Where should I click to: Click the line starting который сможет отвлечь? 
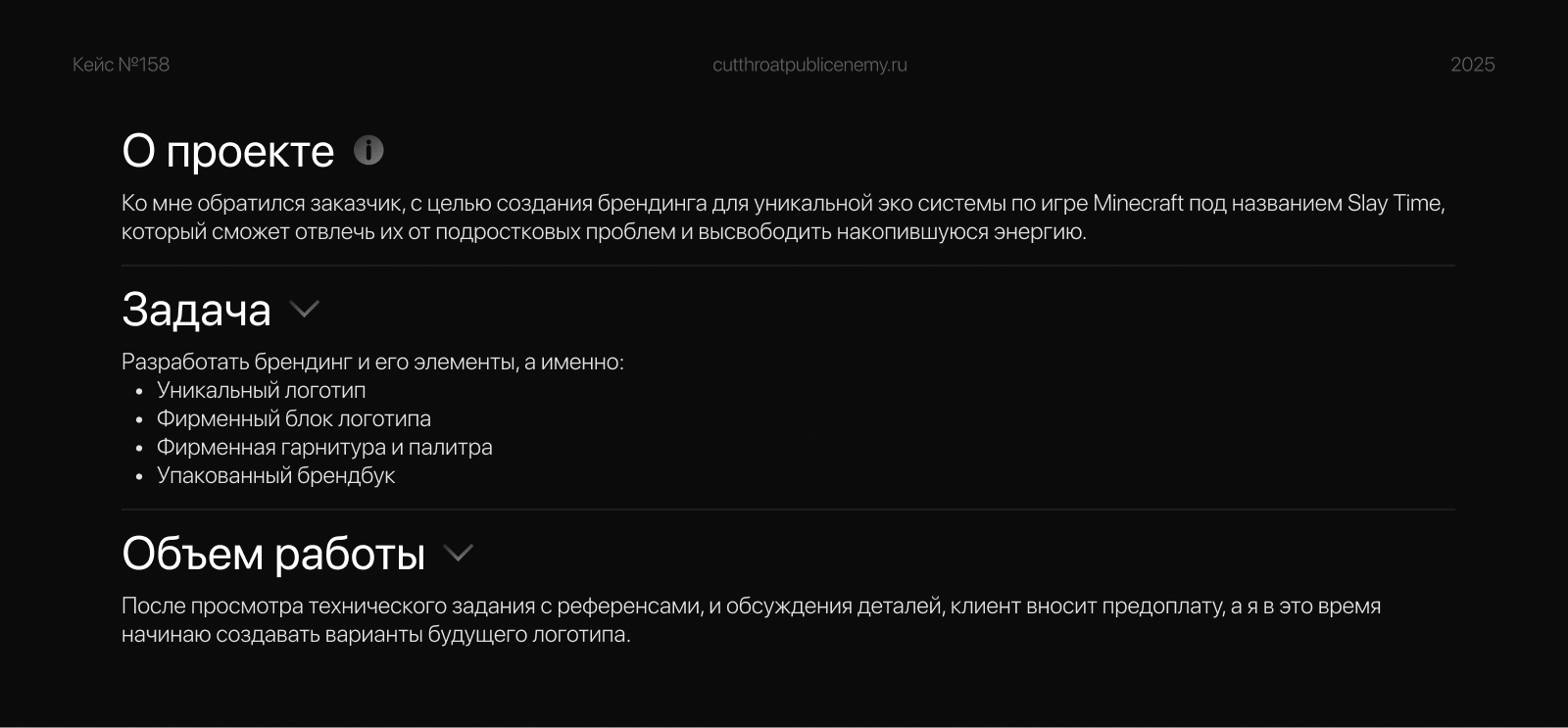click(604, 232)
